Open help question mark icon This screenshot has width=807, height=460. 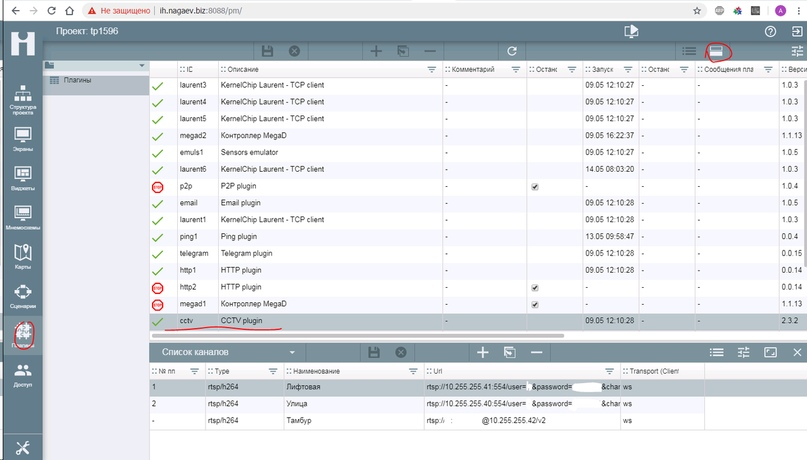point(770,31)
